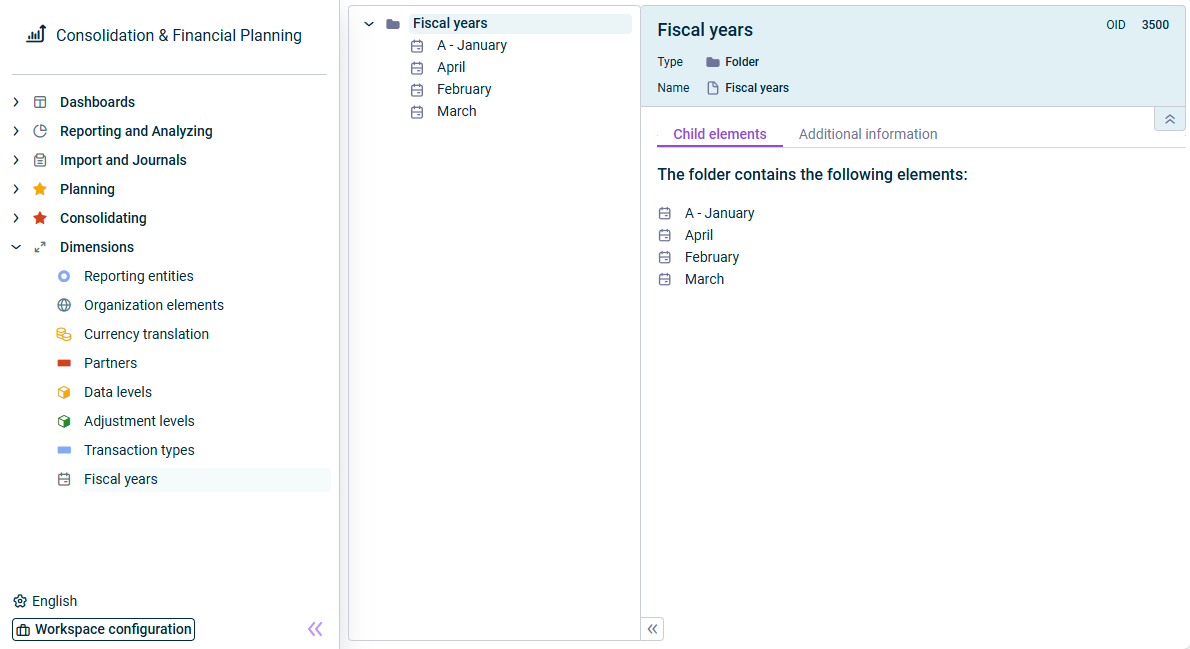Collapse the Fiscal years tree folder
This screenshot has height=649, width=1190.
[x=369, y=24]
